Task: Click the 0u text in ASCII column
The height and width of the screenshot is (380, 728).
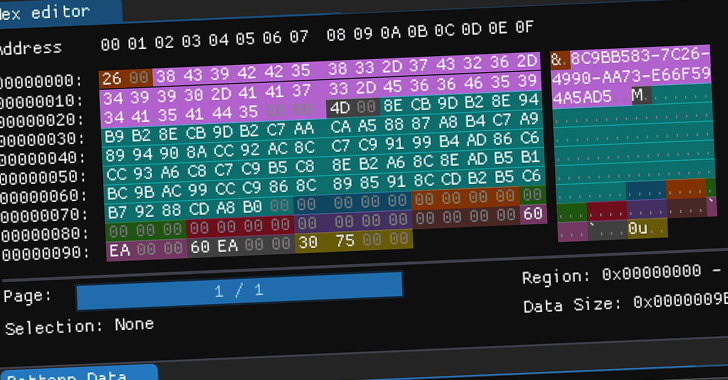Action: 638,228
